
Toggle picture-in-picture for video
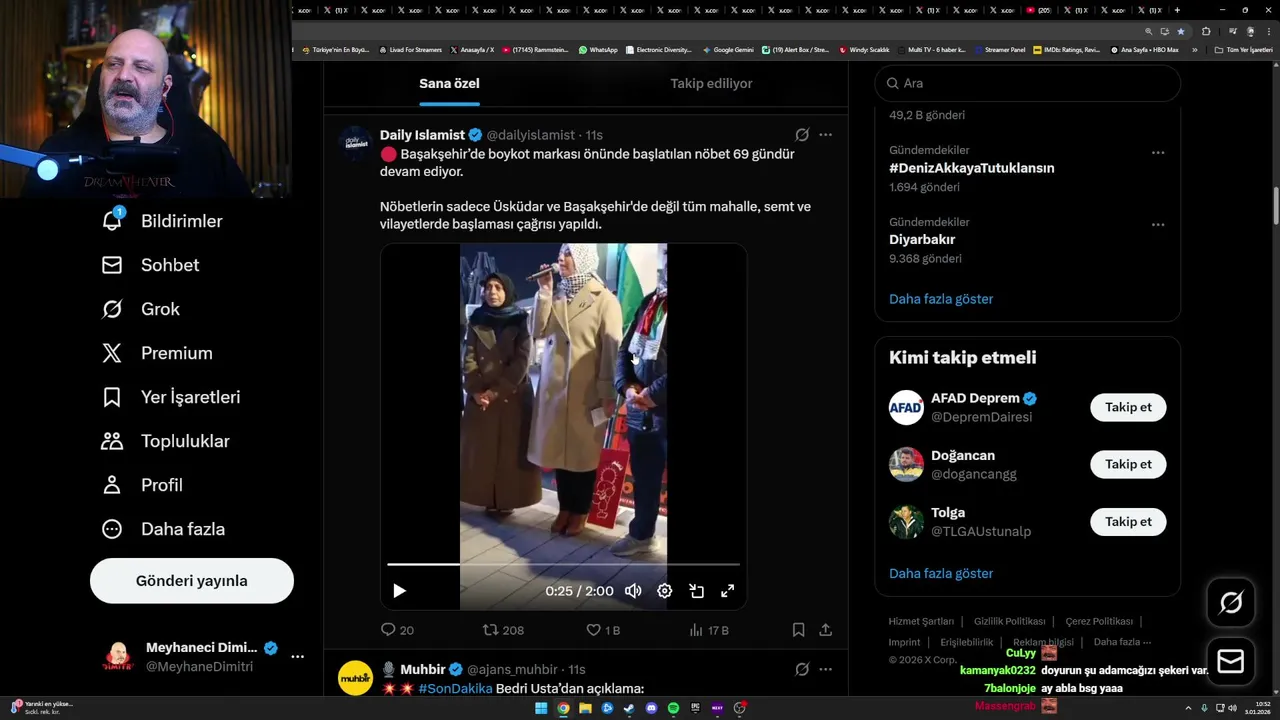point(696,591)
